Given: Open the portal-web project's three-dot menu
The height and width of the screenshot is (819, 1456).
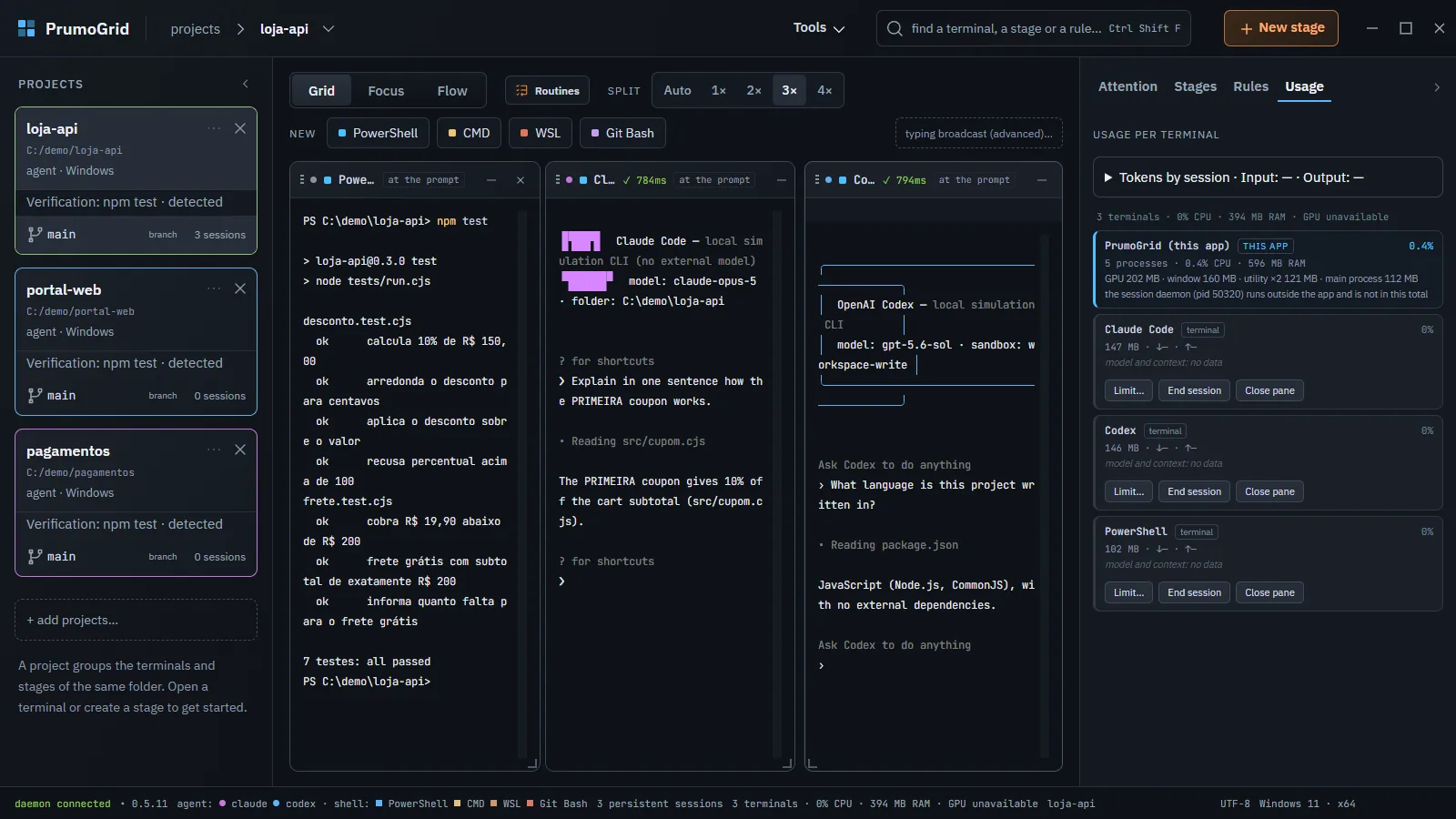Looking at the screenshot, I should coord(214,288).
